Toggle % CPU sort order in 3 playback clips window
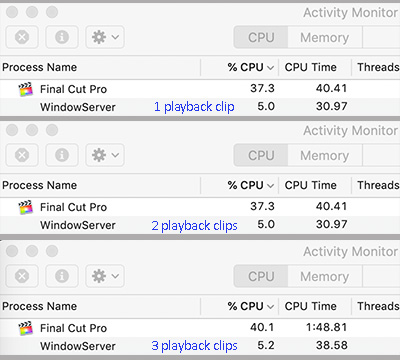Viewport: 400px width, 360px height. pos(251,306)
